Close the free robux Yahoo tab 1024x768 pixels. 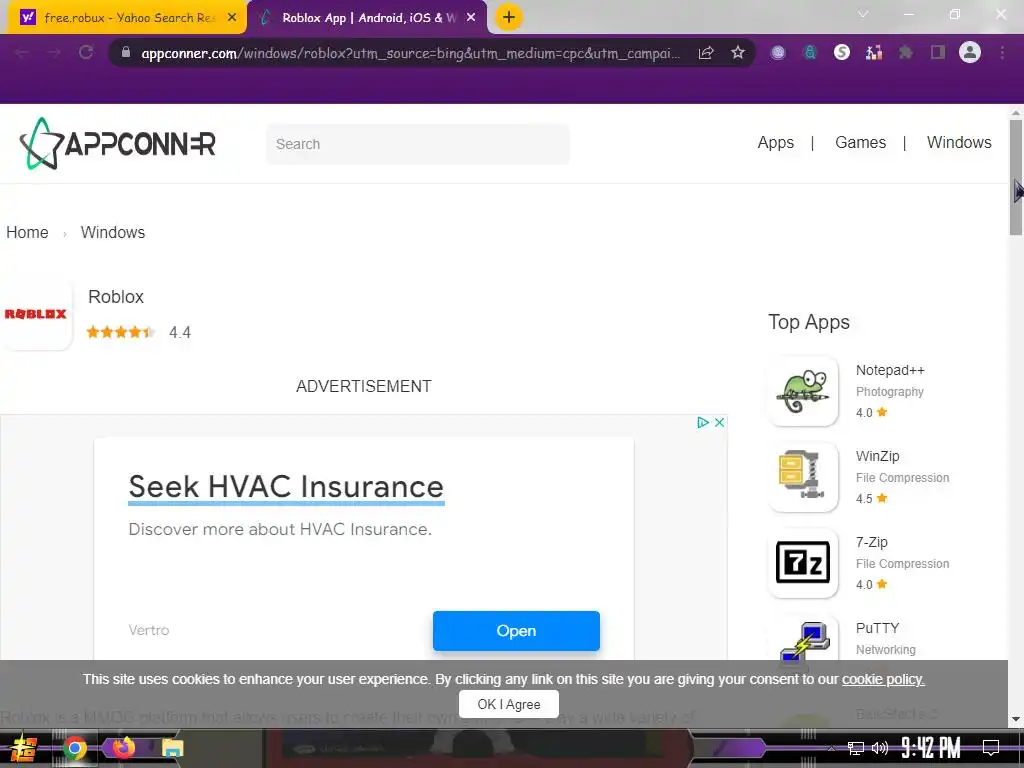click(232, 18)
